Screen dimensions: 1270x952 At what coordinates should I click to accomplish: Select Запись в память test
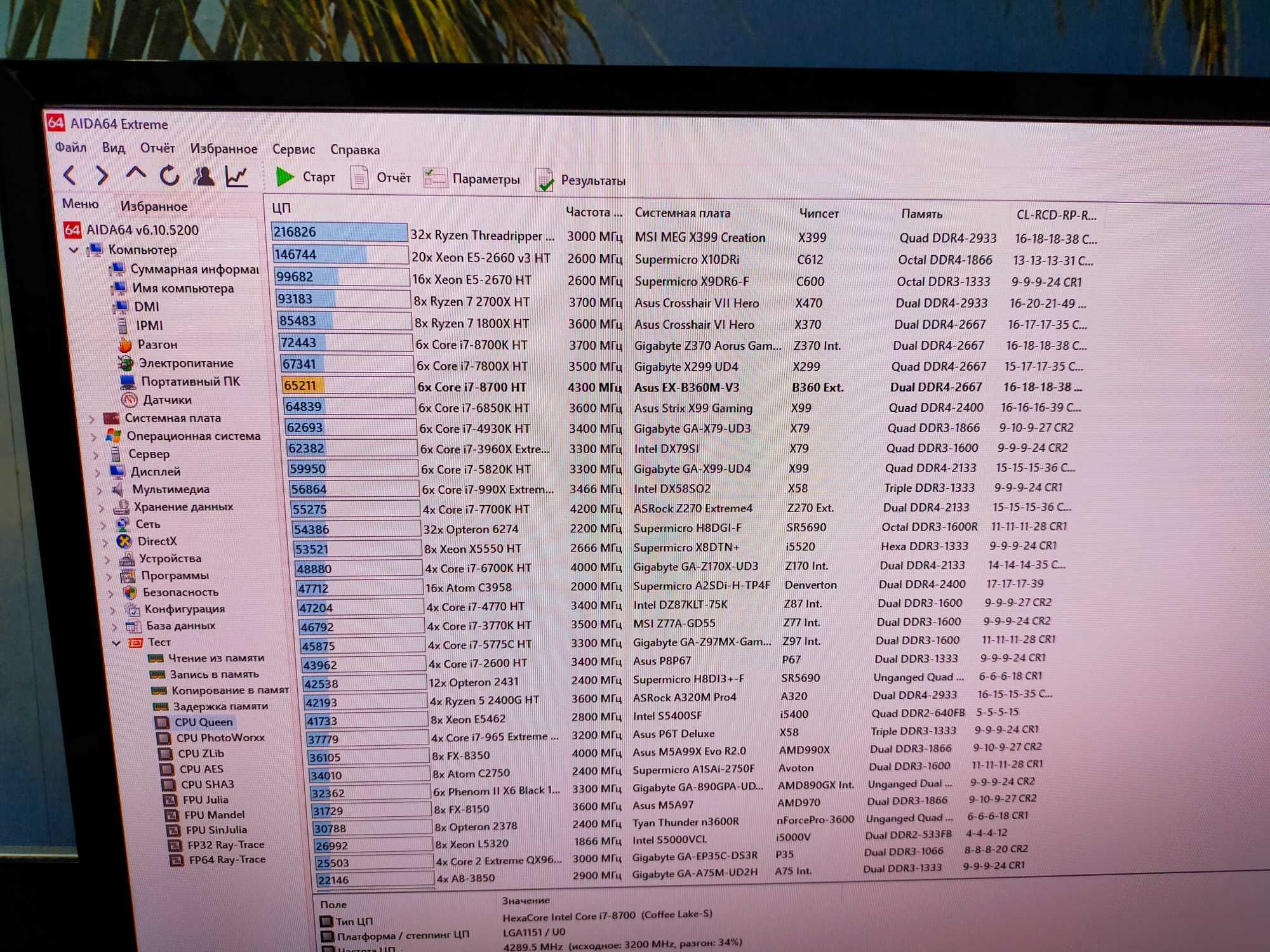click(x=205, y=674)
